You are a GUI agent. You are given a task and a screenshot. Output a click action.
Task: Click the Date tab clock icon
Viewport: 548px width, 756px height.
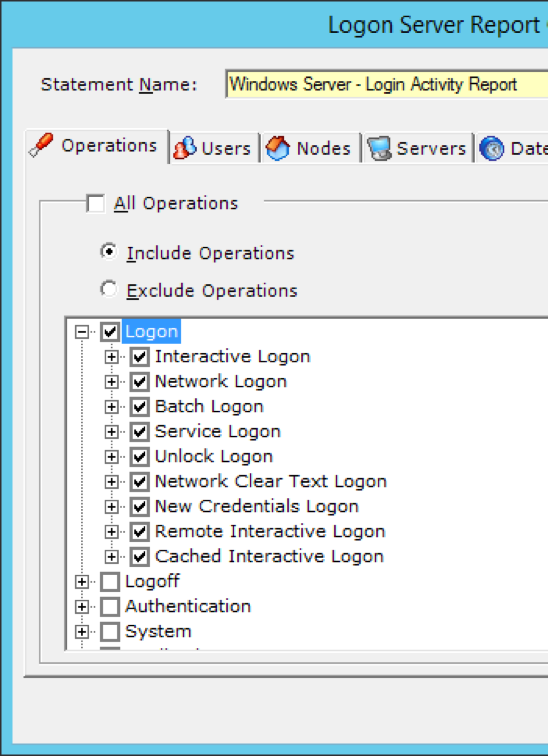coord(492,148)
